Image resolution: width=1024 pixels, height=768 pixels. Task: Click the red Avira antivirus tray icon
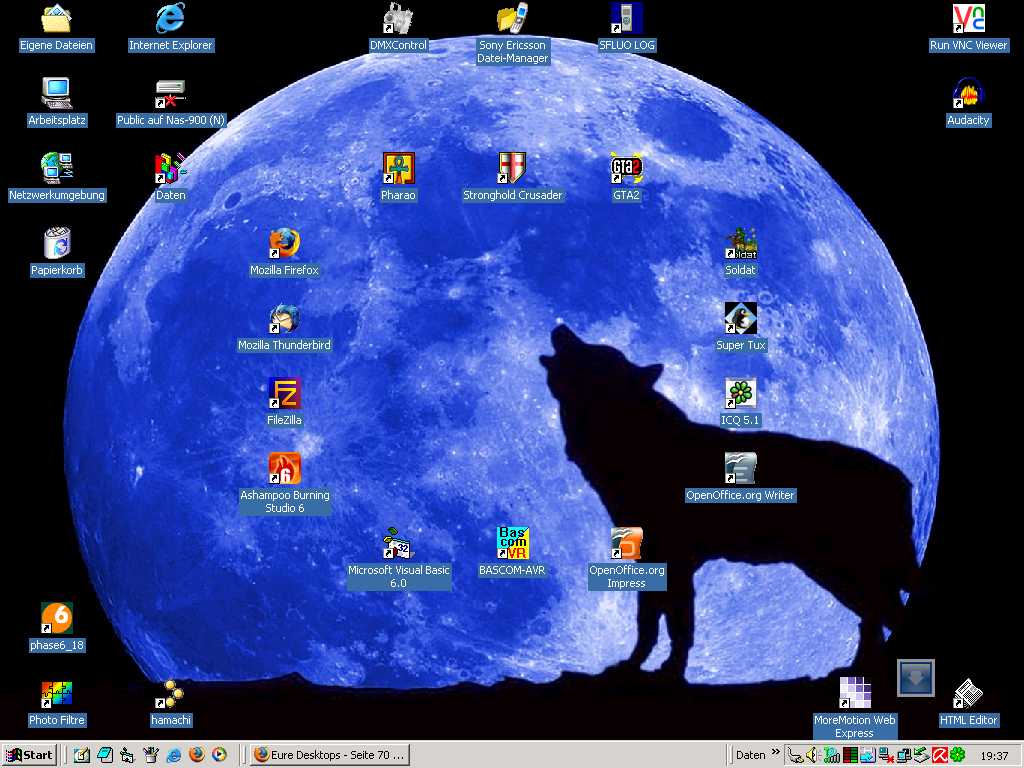[939, 756]
